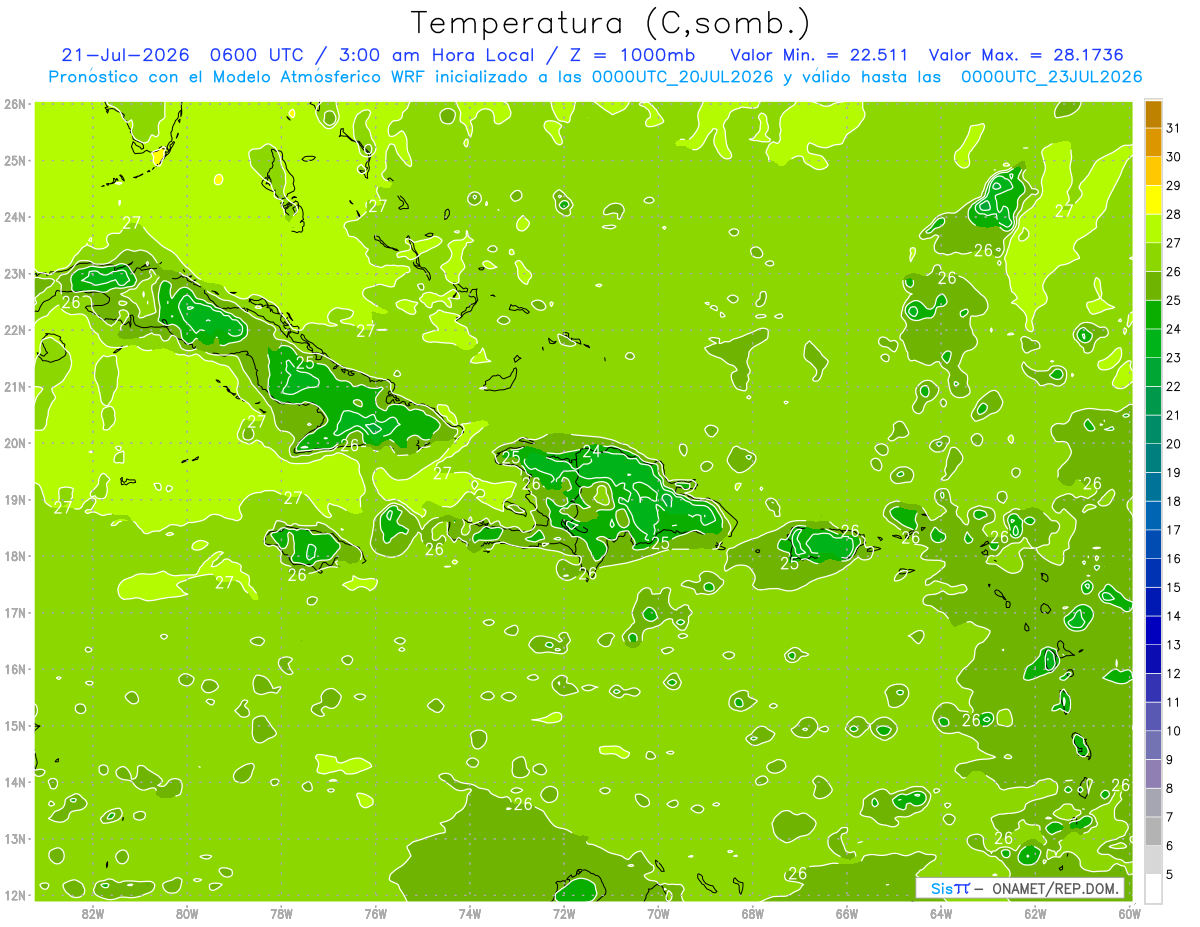The height and width of the screenshot is (927, 1200).
Task: Click the title 'Temperatura (C,somb.)'
Action: pyautogui.click(x=611, y=24)
